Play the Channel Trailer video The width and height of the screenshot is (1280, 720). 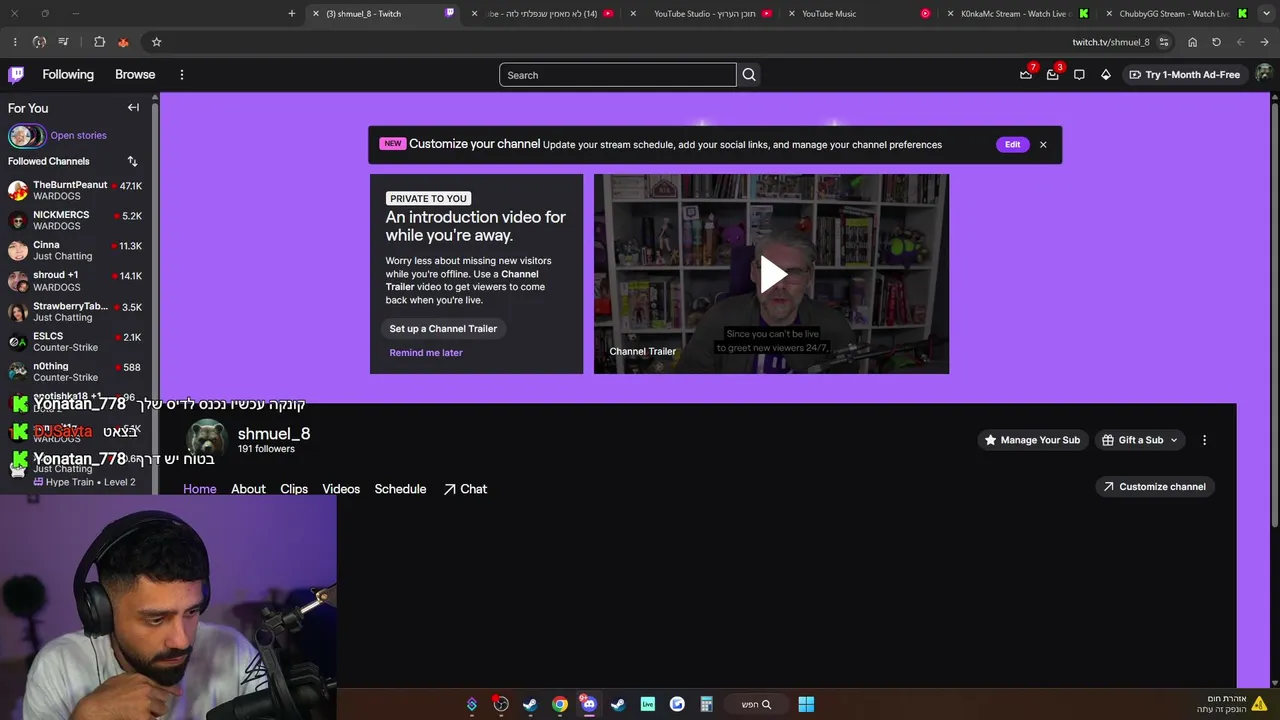point(772,274)
